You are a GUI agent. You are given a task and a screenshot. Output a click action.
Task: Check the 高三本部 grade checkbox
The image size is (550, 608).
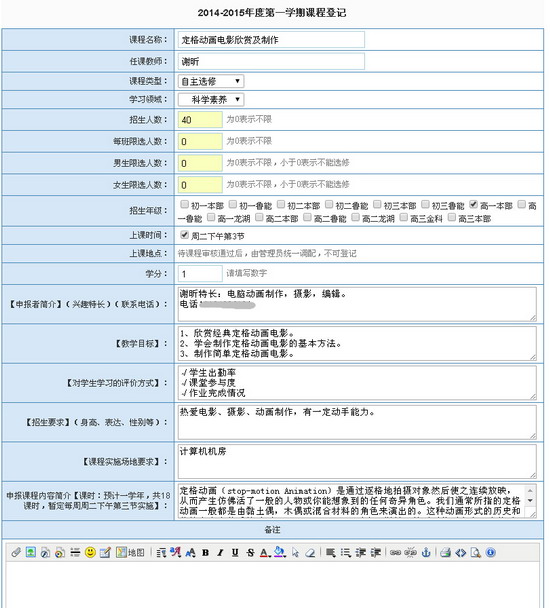pyautogui.click(x=451, y=217)
